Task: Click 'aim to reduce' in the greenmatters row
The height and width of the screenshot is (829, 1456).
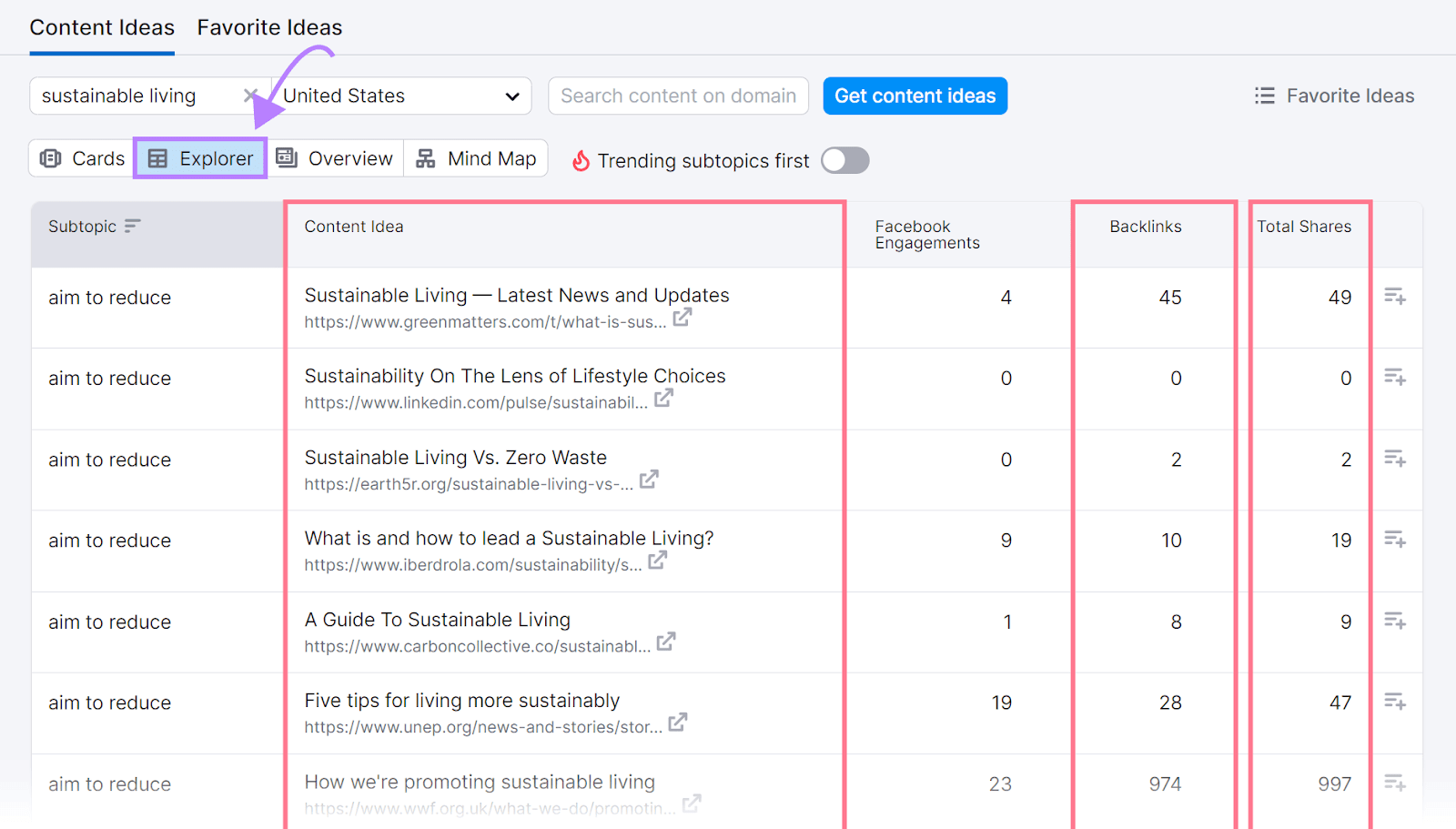Action: pos(109,298)
